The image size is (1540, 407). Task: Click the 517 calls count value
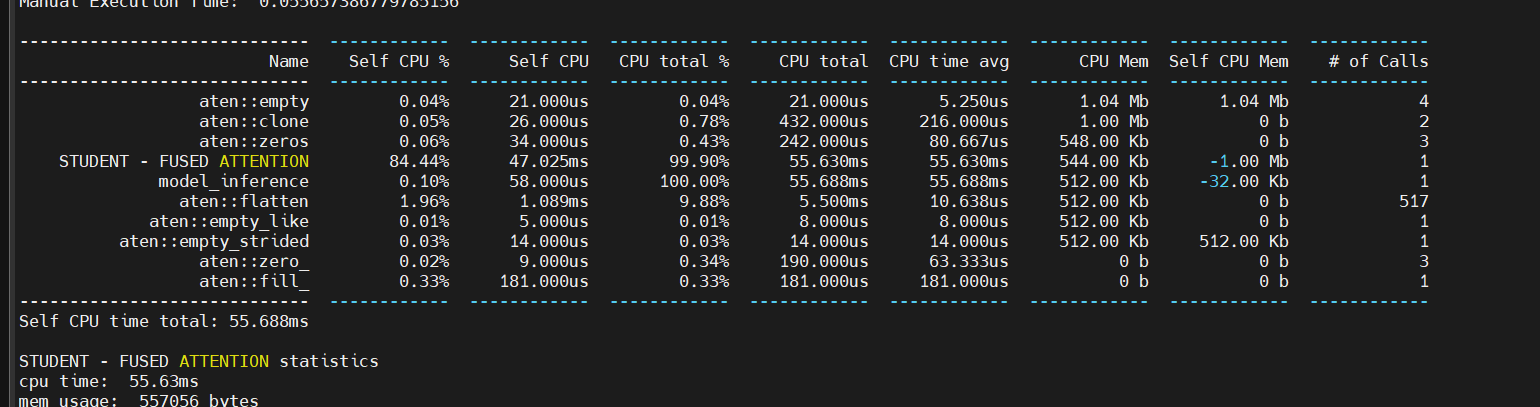(1414, 202)
